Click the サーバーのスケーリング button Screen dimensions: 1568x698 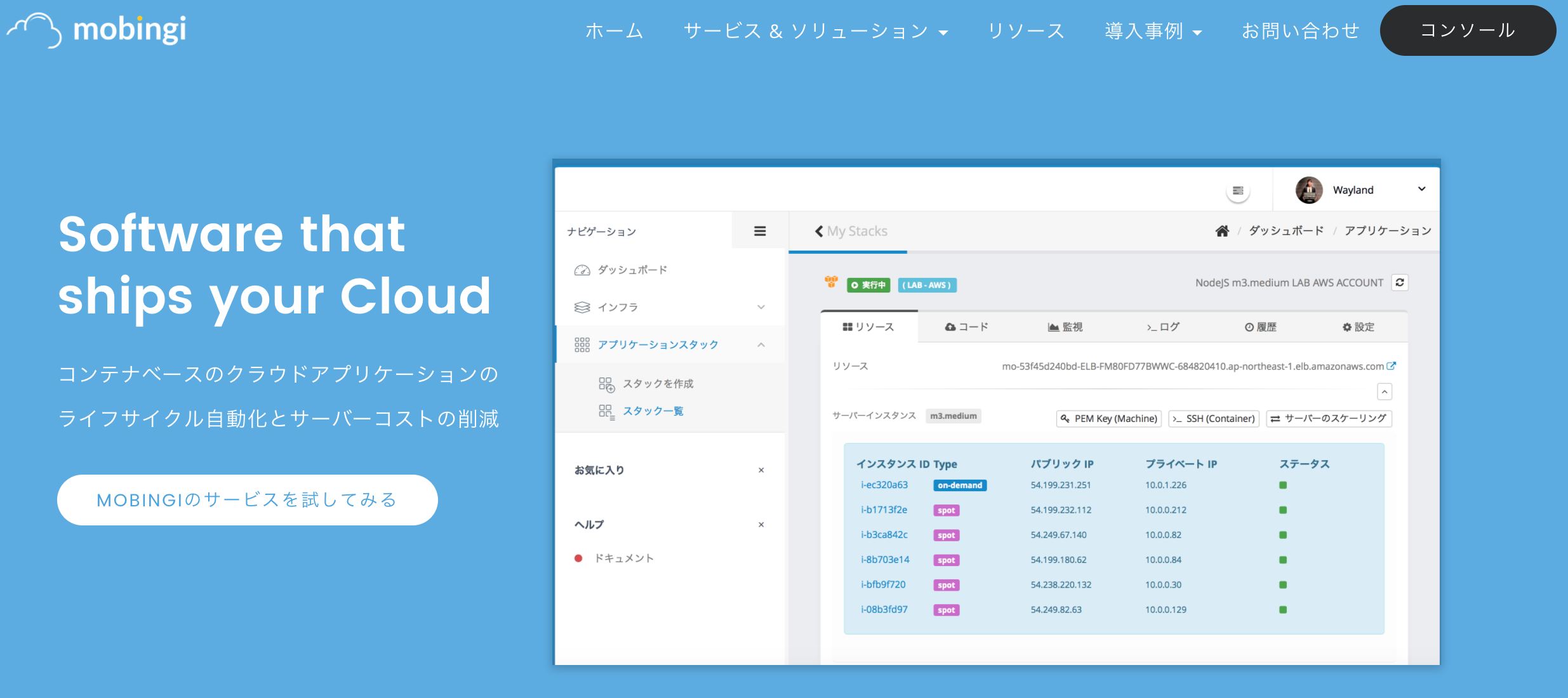[1329, 419]
